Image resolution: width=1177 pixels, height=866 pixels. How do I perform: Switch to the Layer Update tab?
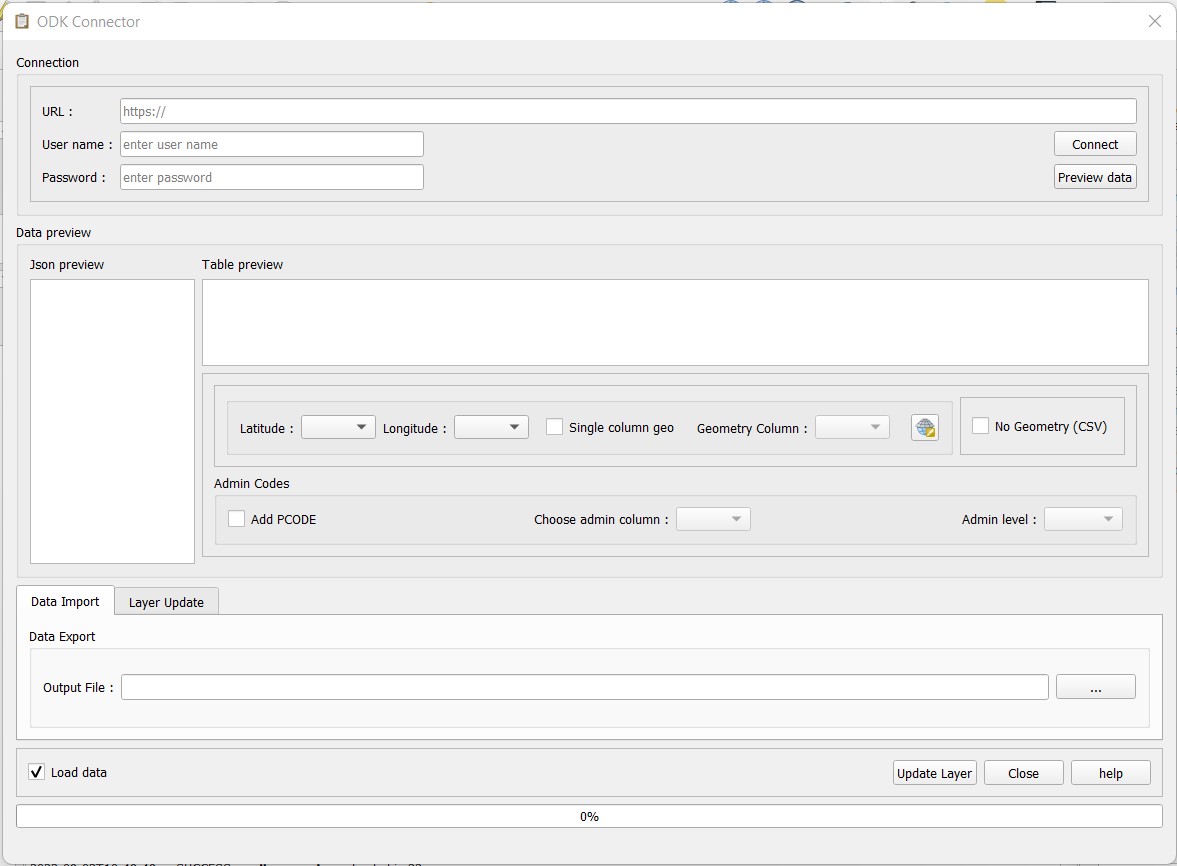click(166, 602)
